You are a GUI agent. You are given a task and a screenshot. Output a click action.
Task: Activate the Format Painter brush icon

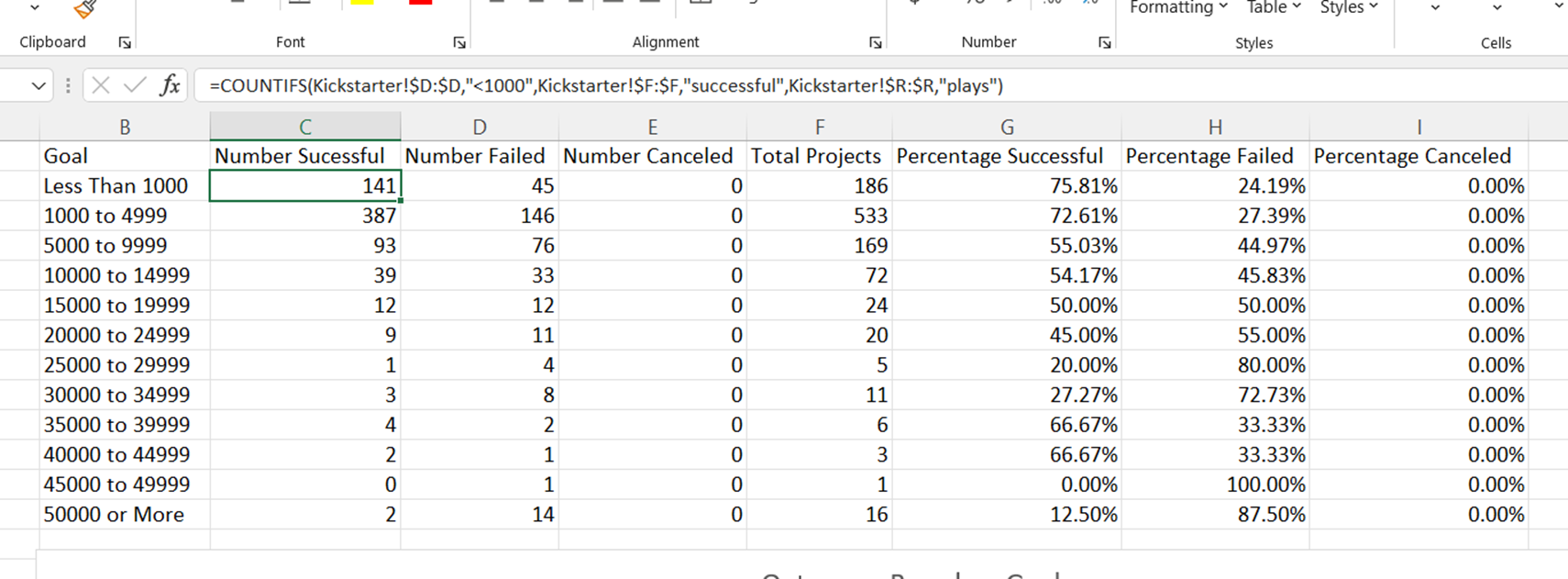click(x=85, y=8)
